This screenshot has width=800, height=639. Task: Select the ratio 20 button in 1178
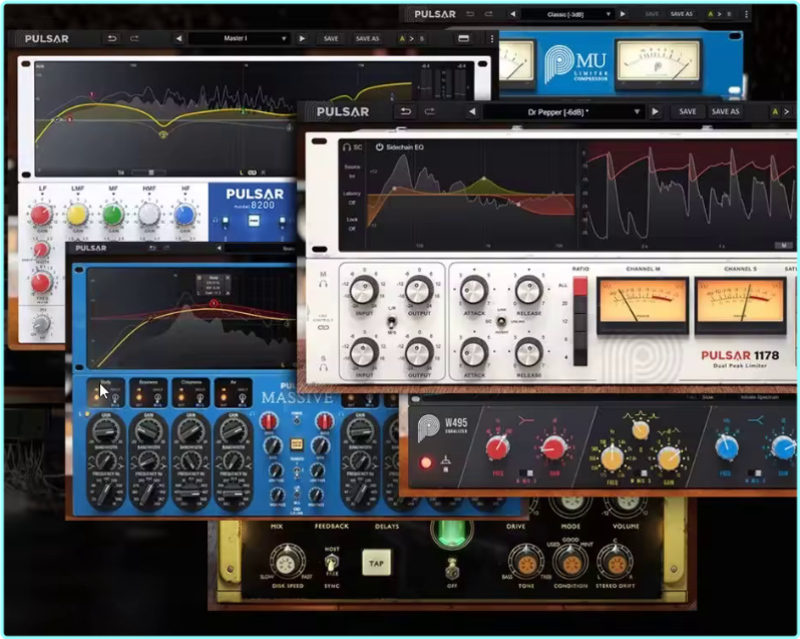pyautogui.click(x=580, y=304)
